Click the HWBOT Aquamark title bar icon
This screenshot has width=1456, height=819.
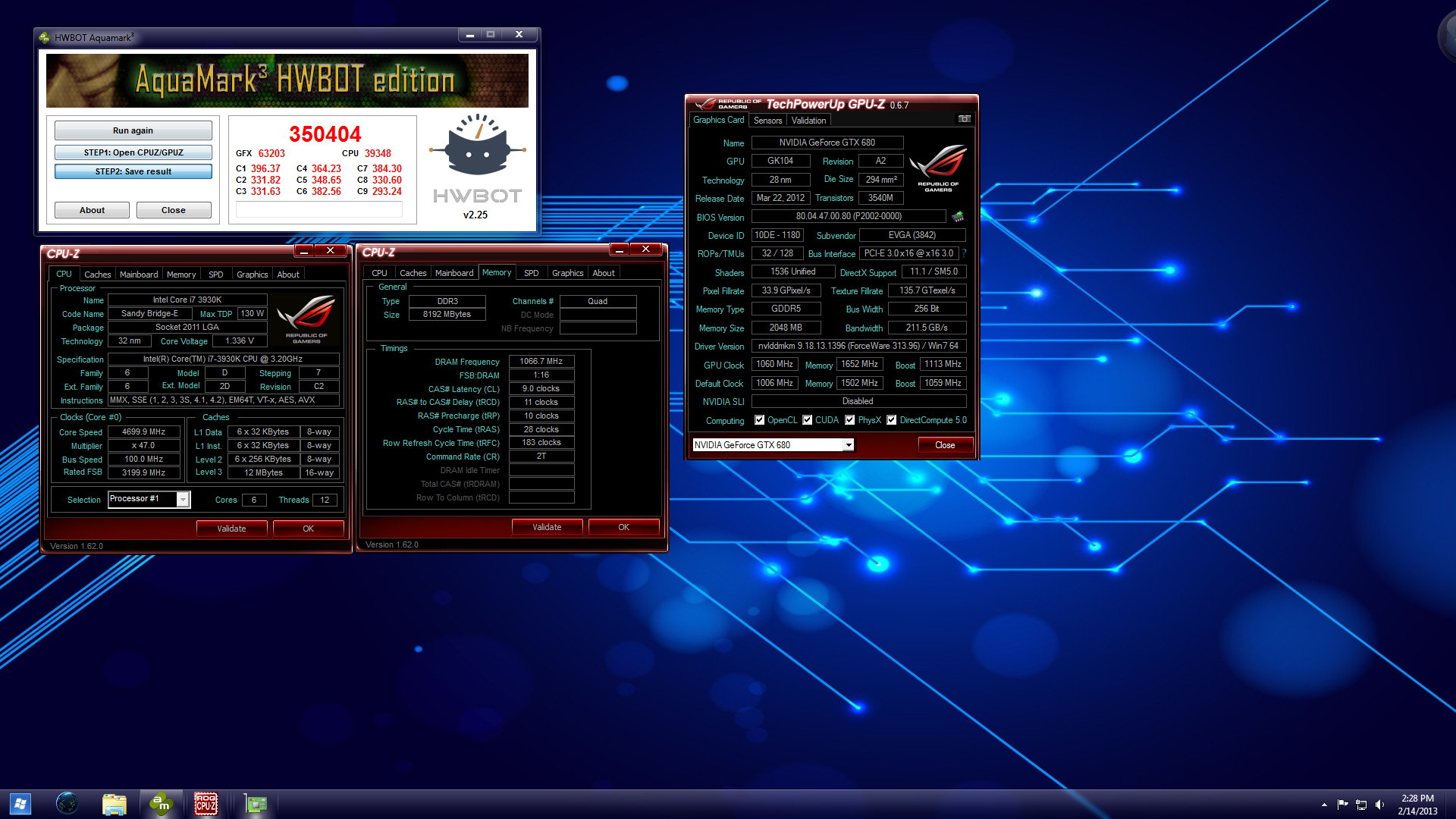pos(45,37)
